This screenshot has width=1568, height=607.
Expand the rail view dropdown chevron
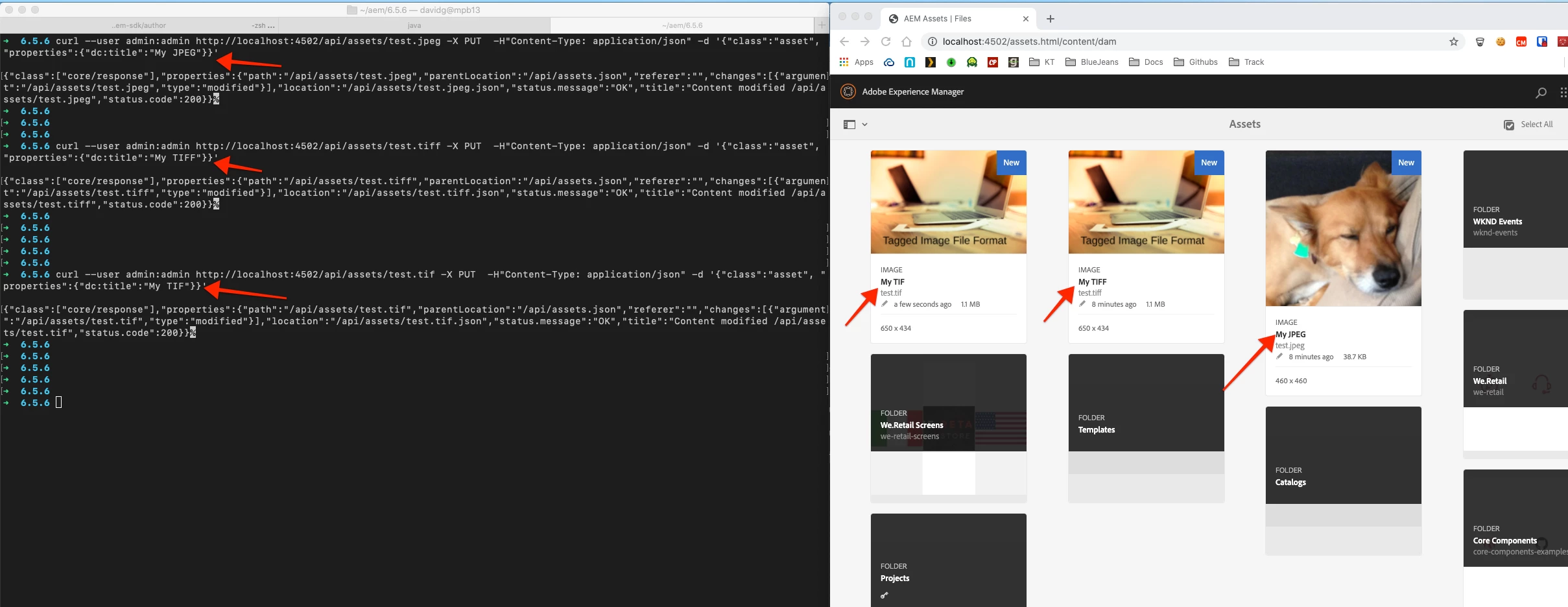[x=864, y=125]
